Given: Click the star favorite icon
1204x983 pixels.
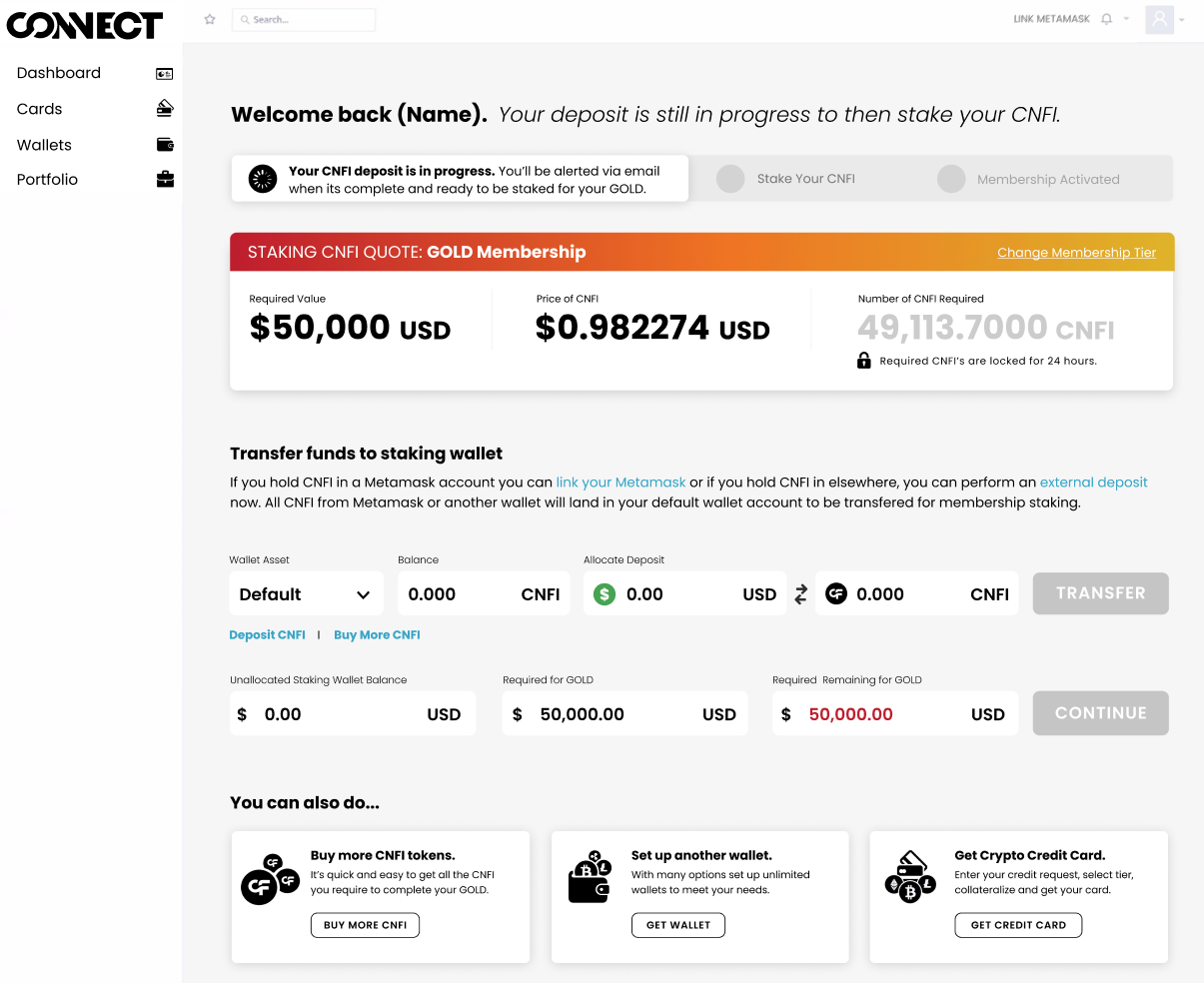Looking at the screenshot, I should point(210,19).
